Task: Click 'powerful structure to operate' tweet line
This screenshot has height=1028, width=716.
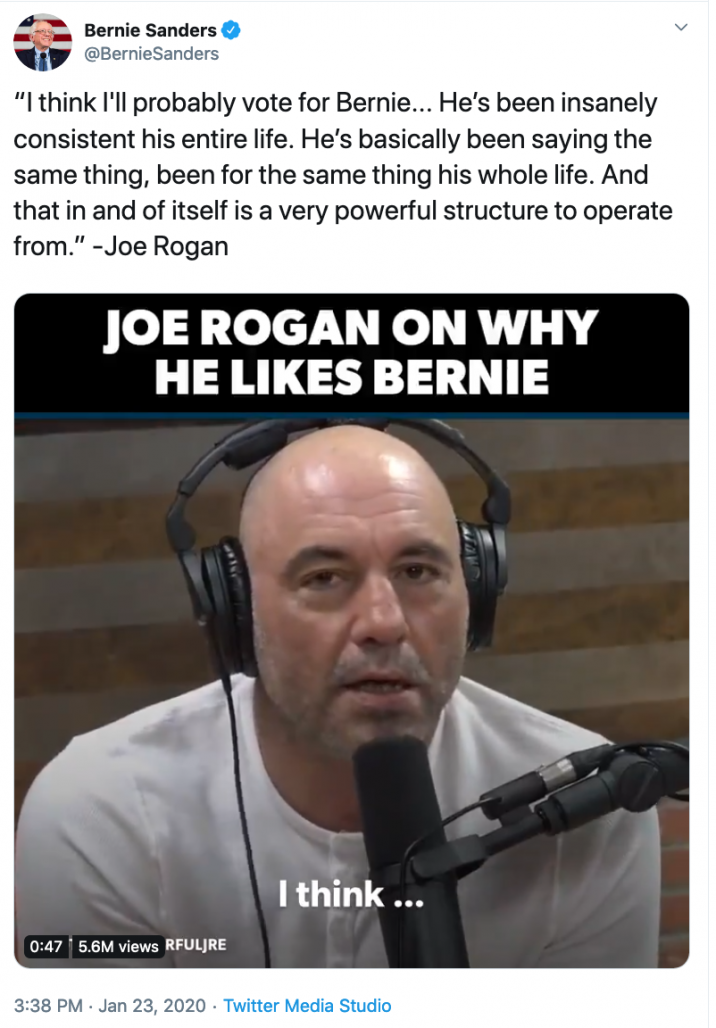Action: (504, 211)
